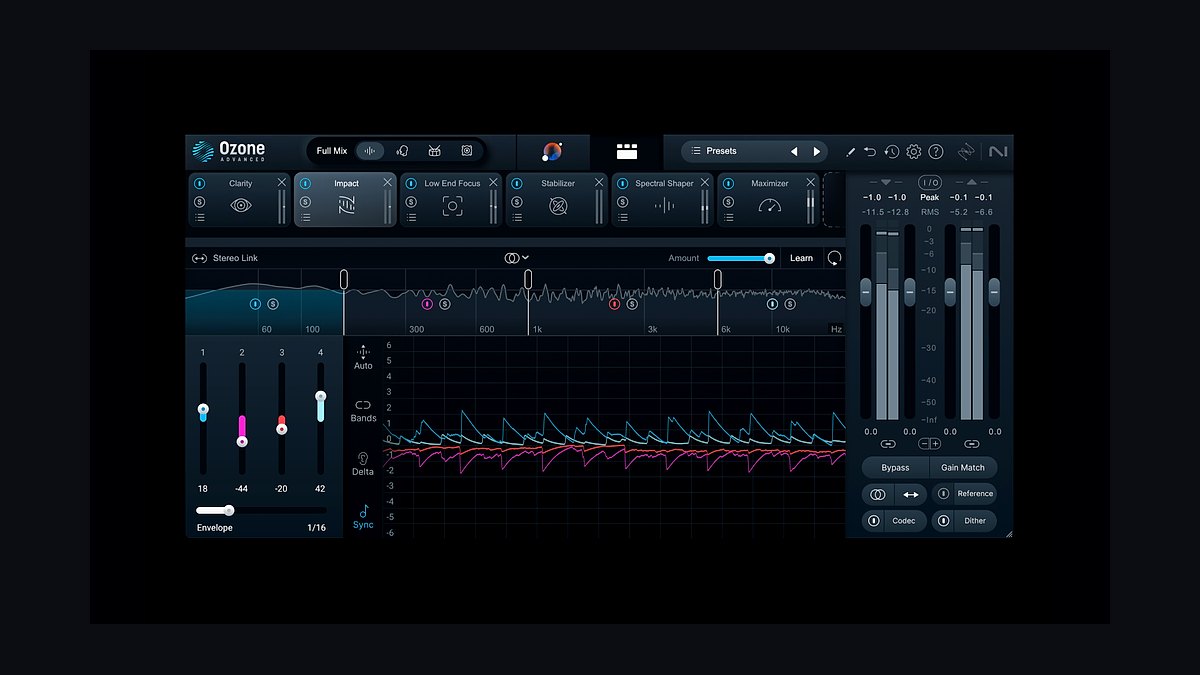Select the Full Mix waveform focus icon

(370, 151)
